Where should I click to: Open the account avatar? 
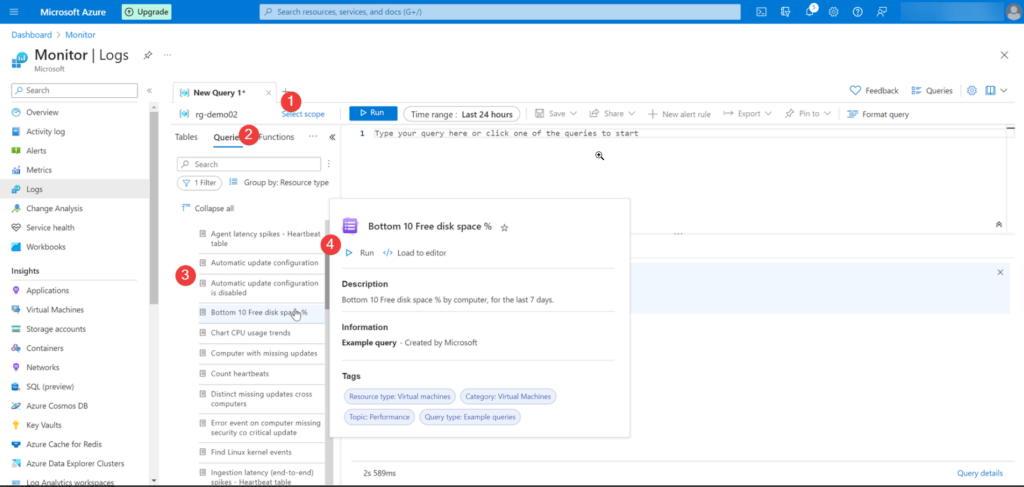[1012, 12]
